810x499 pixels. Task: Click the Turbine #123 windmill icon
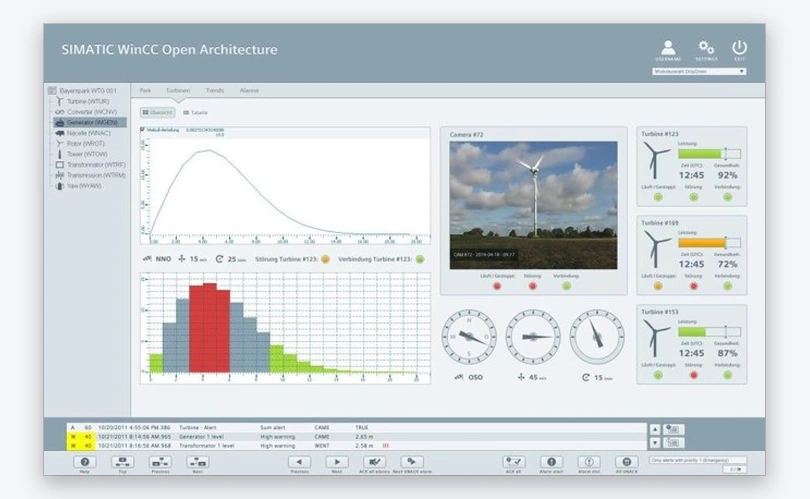point(656,160)
